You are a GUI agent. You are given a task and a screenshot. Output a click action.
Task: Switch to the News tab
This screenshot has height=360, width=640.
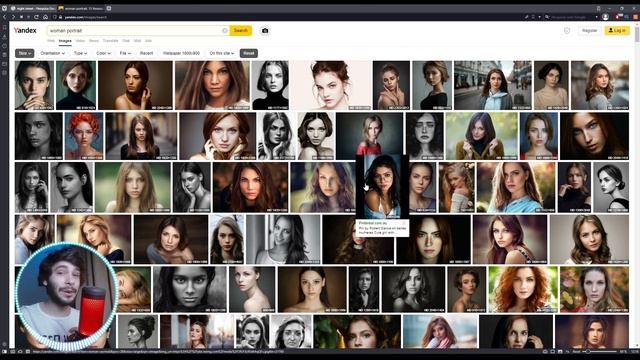94,41
